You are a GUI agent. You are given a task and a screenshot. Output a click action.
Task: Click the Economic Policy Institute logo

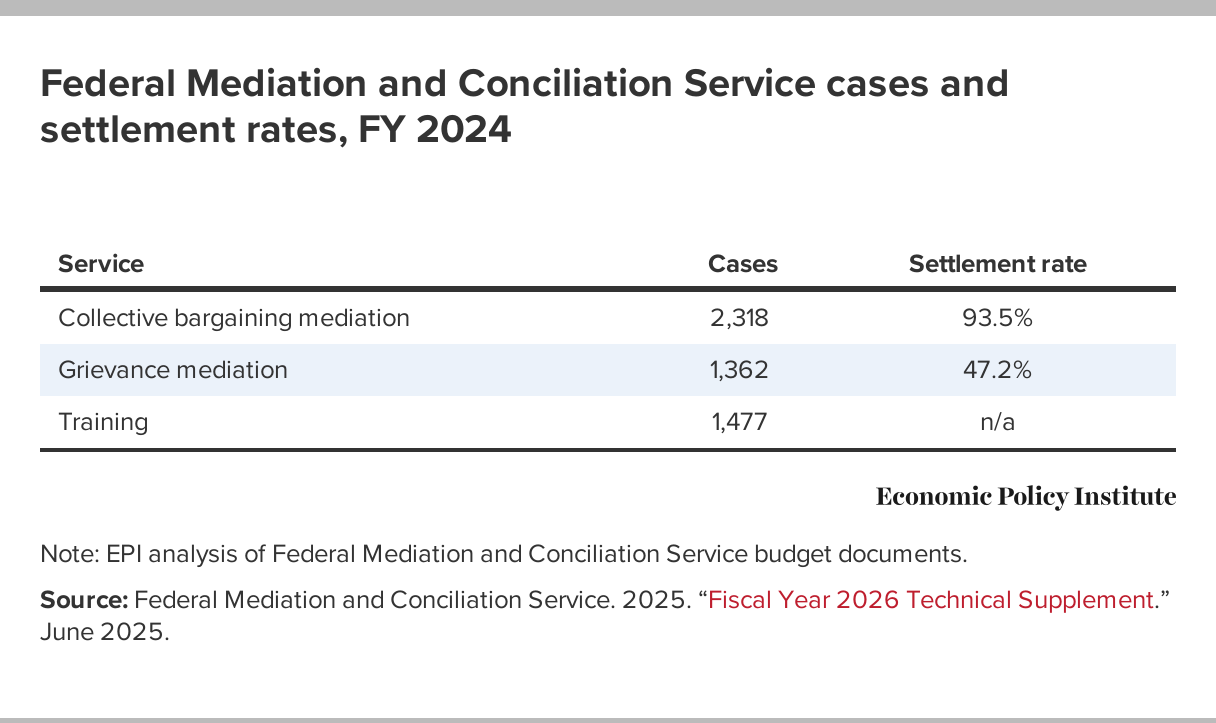pyautogui.click(x=1025, y=497)
